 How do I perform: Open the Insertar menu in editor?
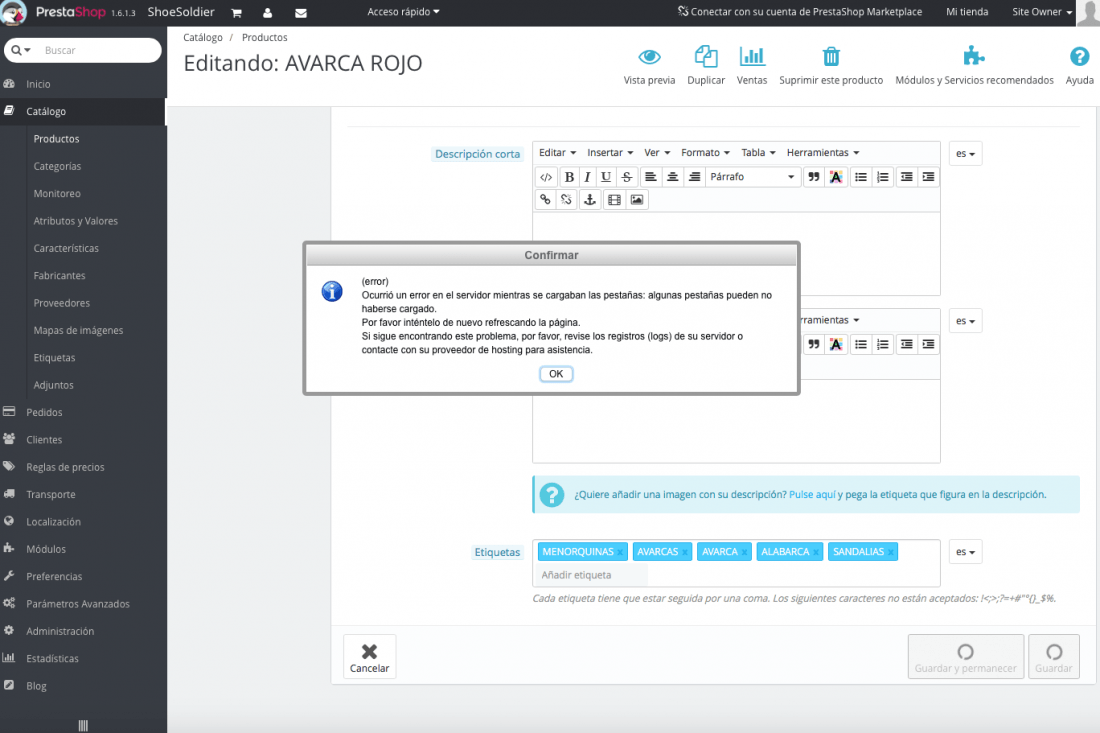610,153
